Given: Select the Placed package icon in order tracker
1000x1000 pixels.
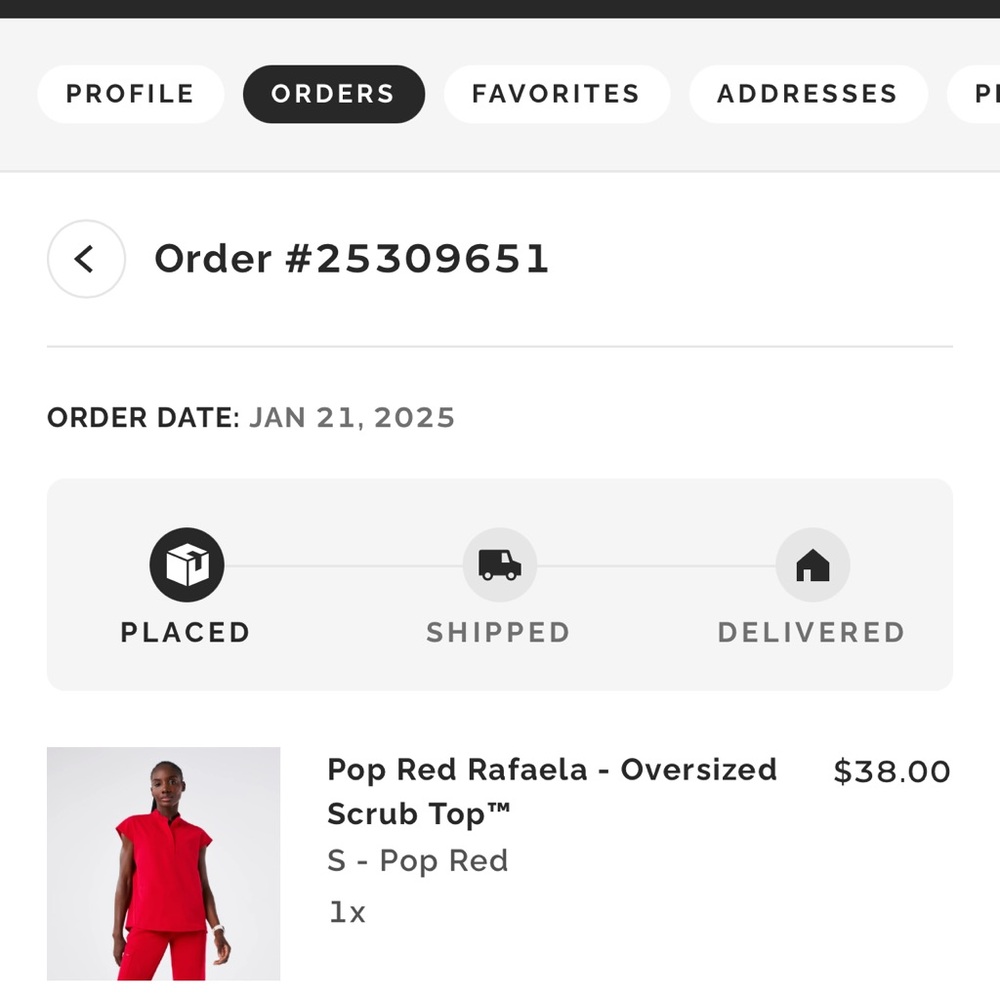Looking at the screenshot, I should tap(185, 563).
